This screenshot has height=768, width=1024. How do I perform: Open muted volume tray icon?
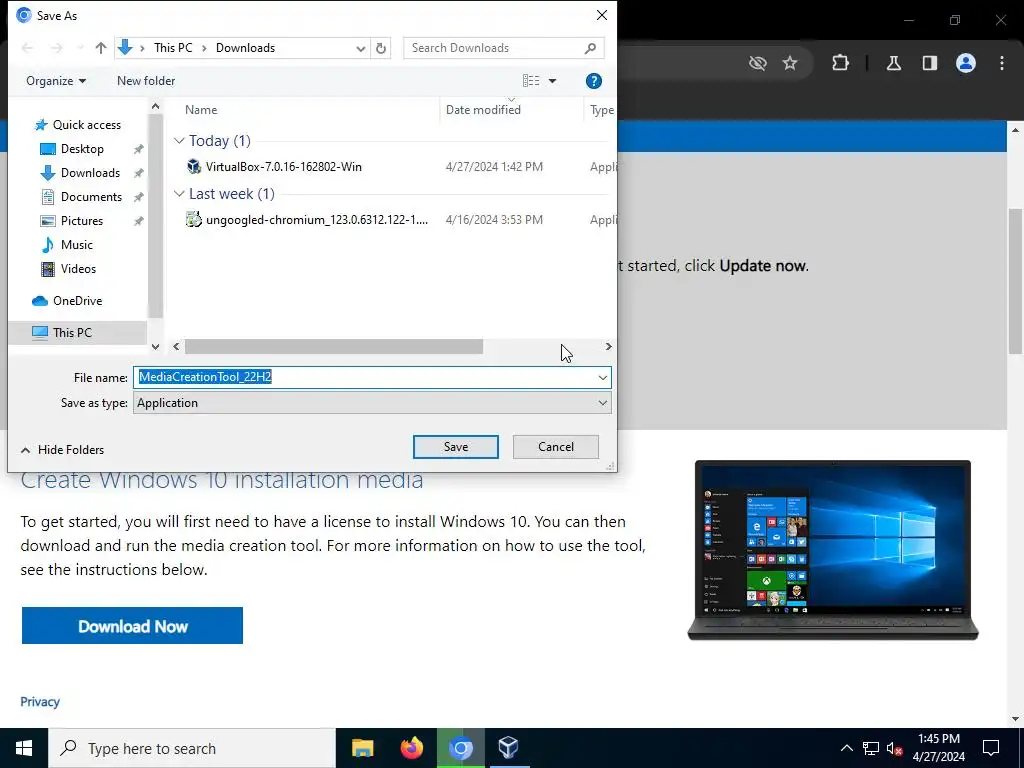tap(895, 748)
